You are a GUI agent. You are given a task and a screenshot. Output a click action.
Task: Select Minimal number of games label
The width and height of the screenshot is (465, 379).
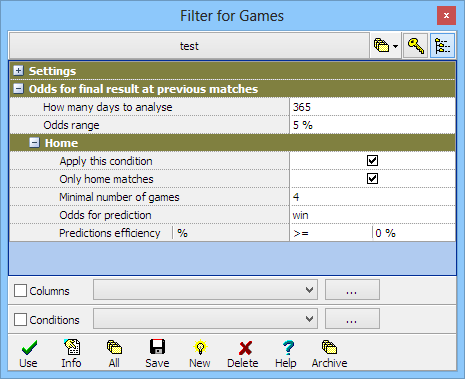119,197
